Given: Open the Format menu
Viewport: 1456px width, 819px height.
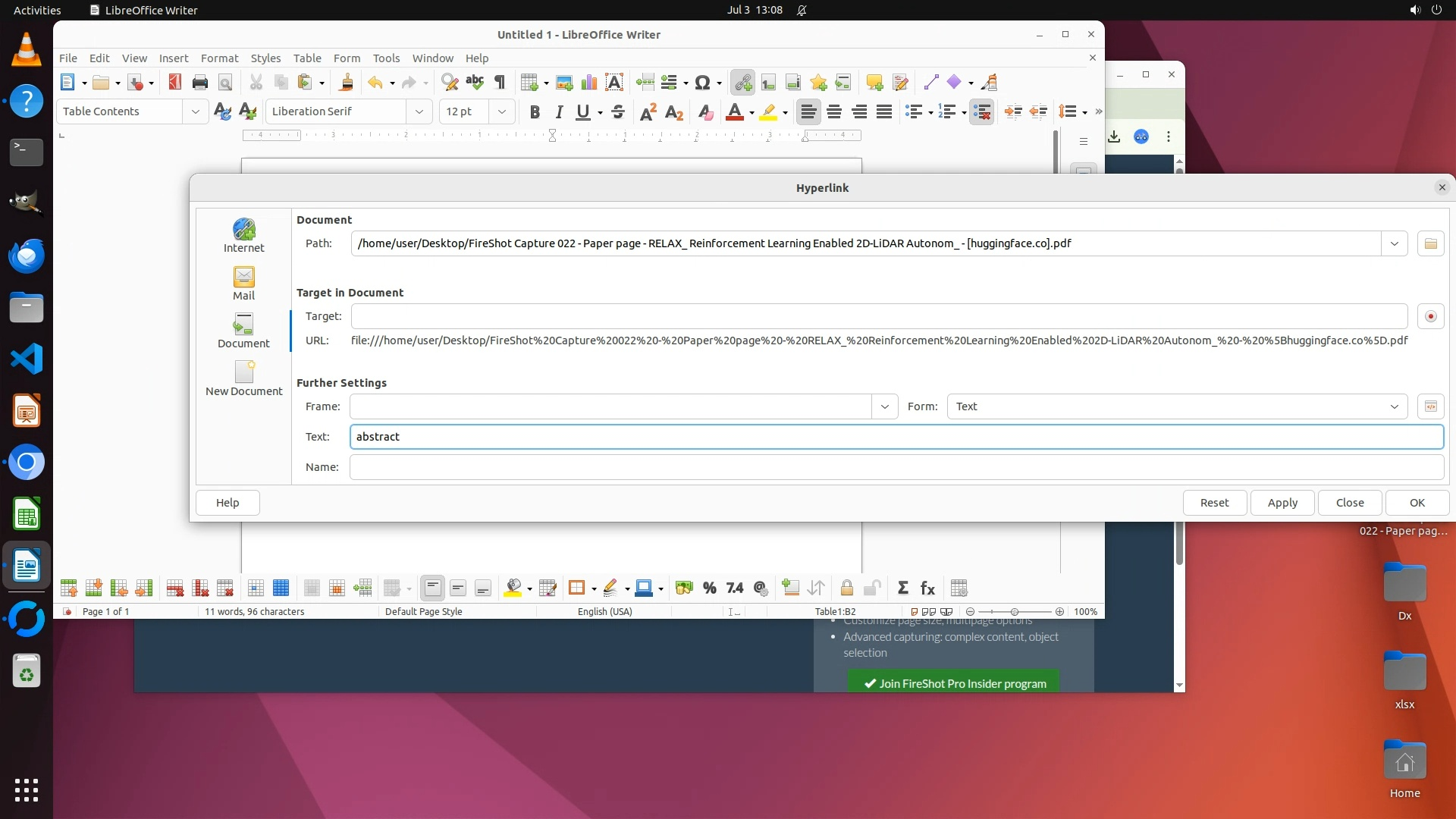Looking at the screenshot, I should [x=219, y=58].
